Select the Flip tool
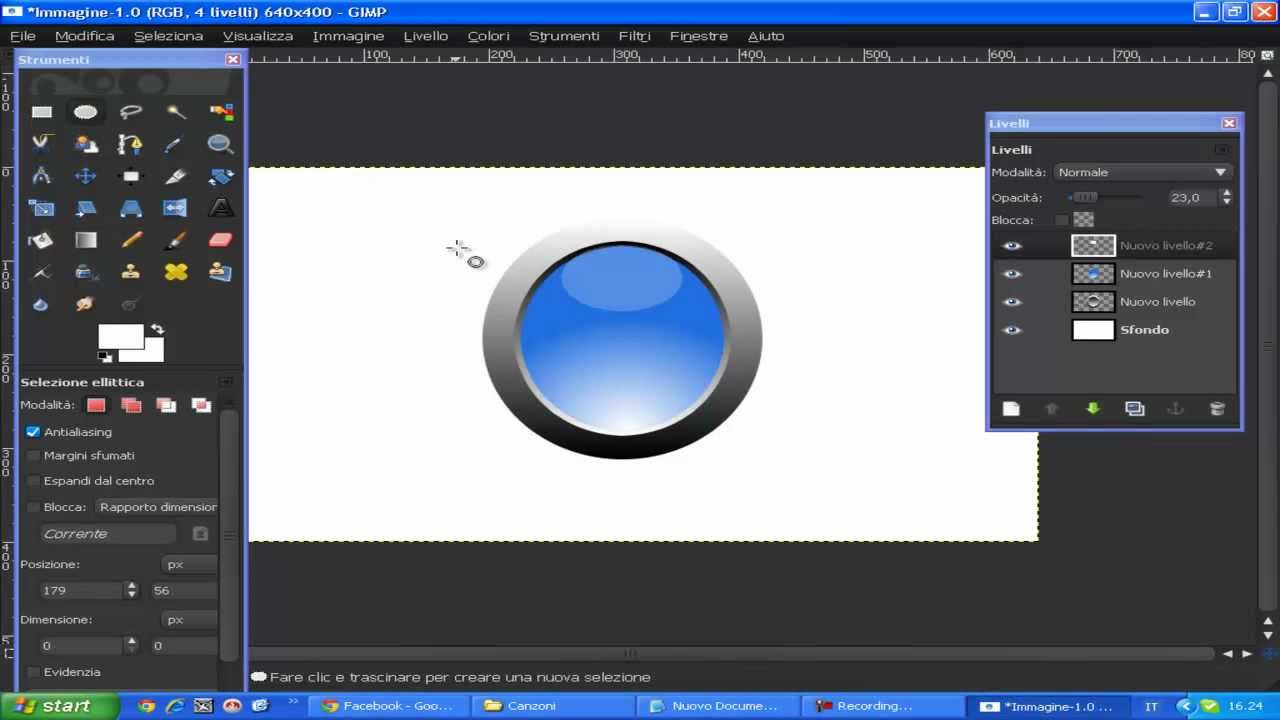Screen dimensions: 1280x720 [176, 208]
